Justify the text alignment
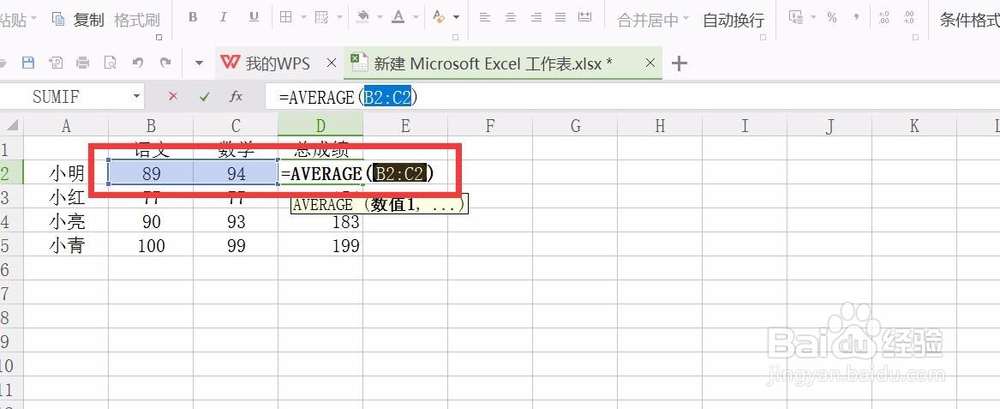 560,18
